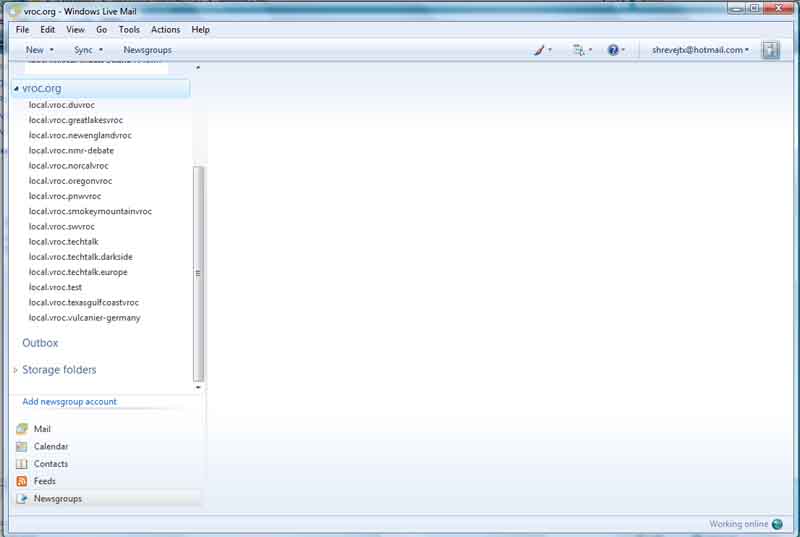This screenshot has width=800, height=537.
Task: Click the profile picture icon in toolbar
Action: pyautogui.click(x=770, y=50)
